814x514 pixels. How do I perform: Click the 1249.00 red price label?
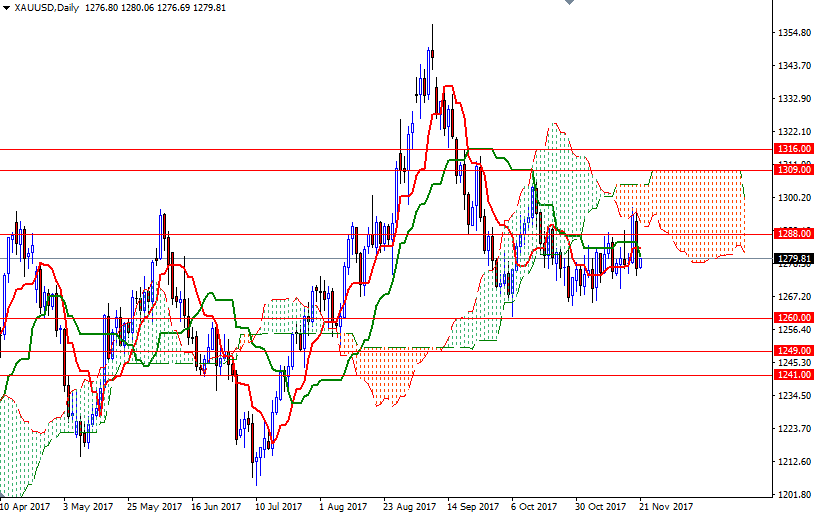point(794,351)
